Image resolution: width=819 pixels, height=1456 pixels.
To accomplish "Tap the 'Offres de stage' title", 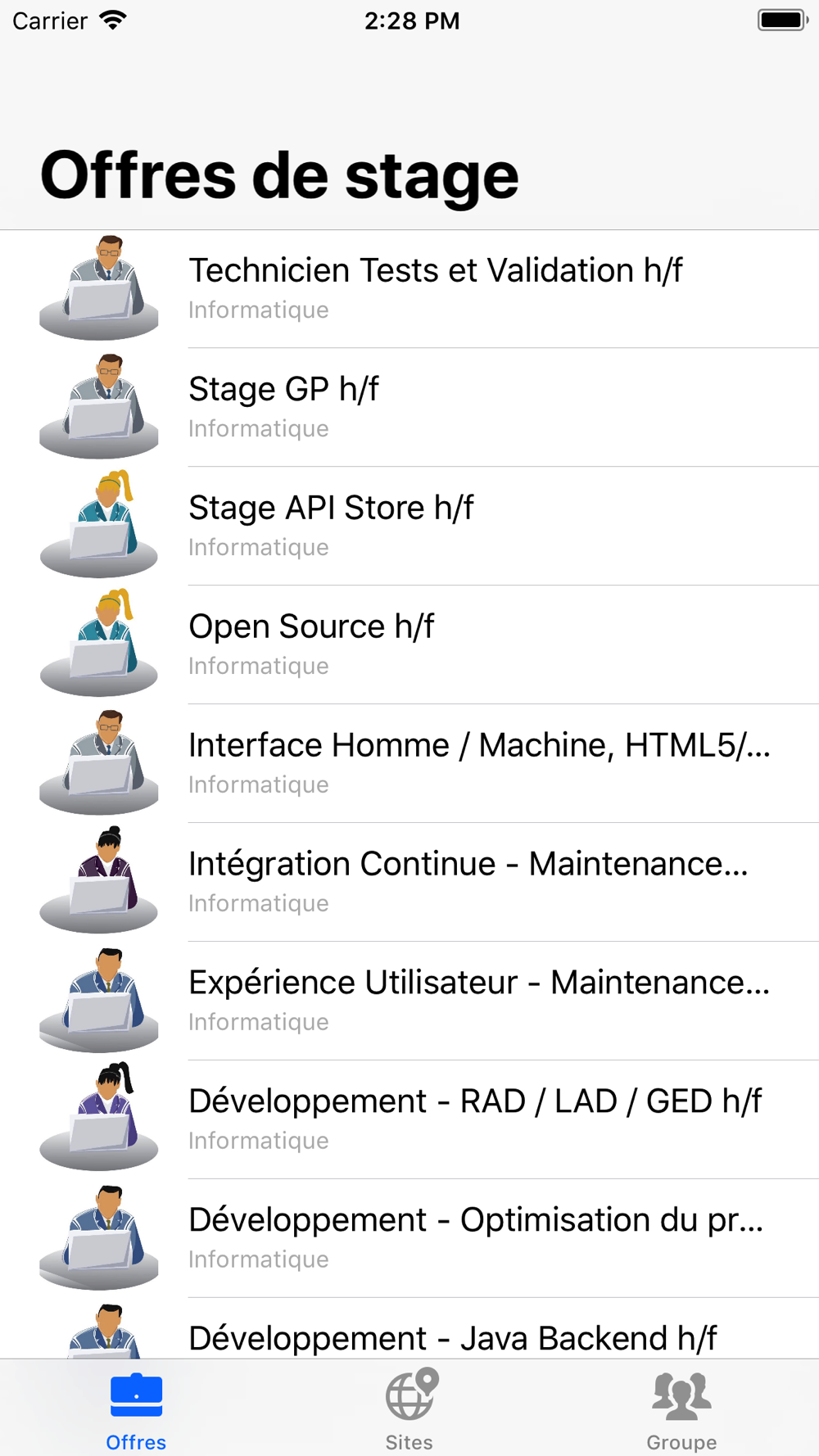I will pyautogui.click(x=279, y=176).
